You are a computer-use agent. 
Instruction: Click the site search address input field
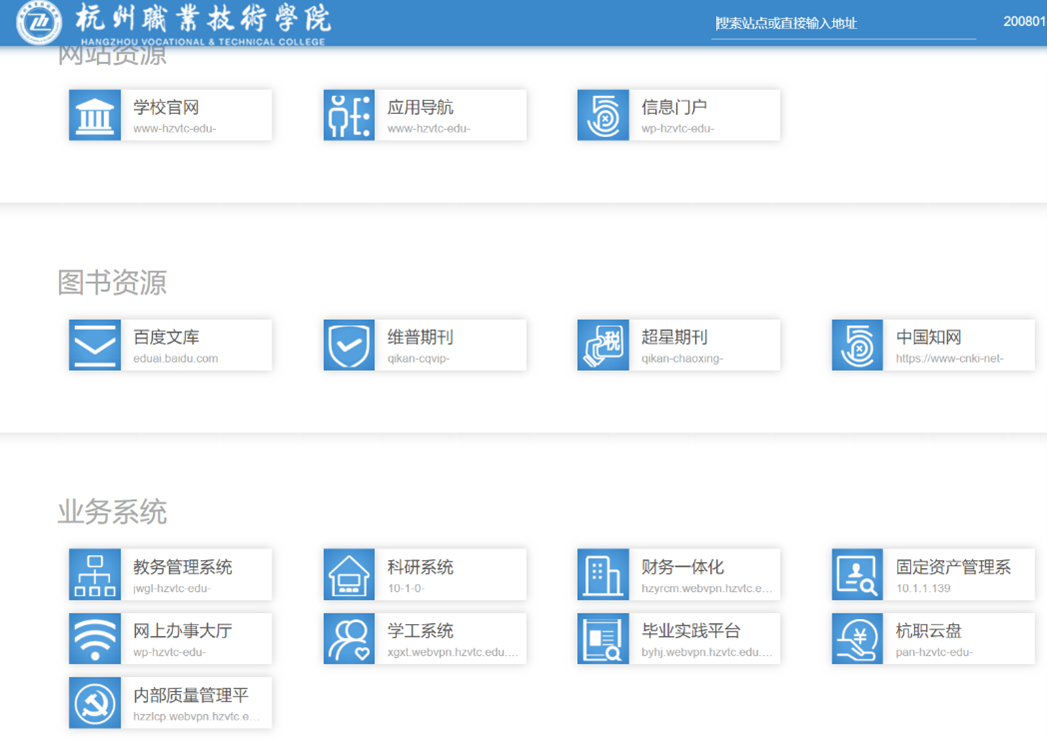[842, 23]
